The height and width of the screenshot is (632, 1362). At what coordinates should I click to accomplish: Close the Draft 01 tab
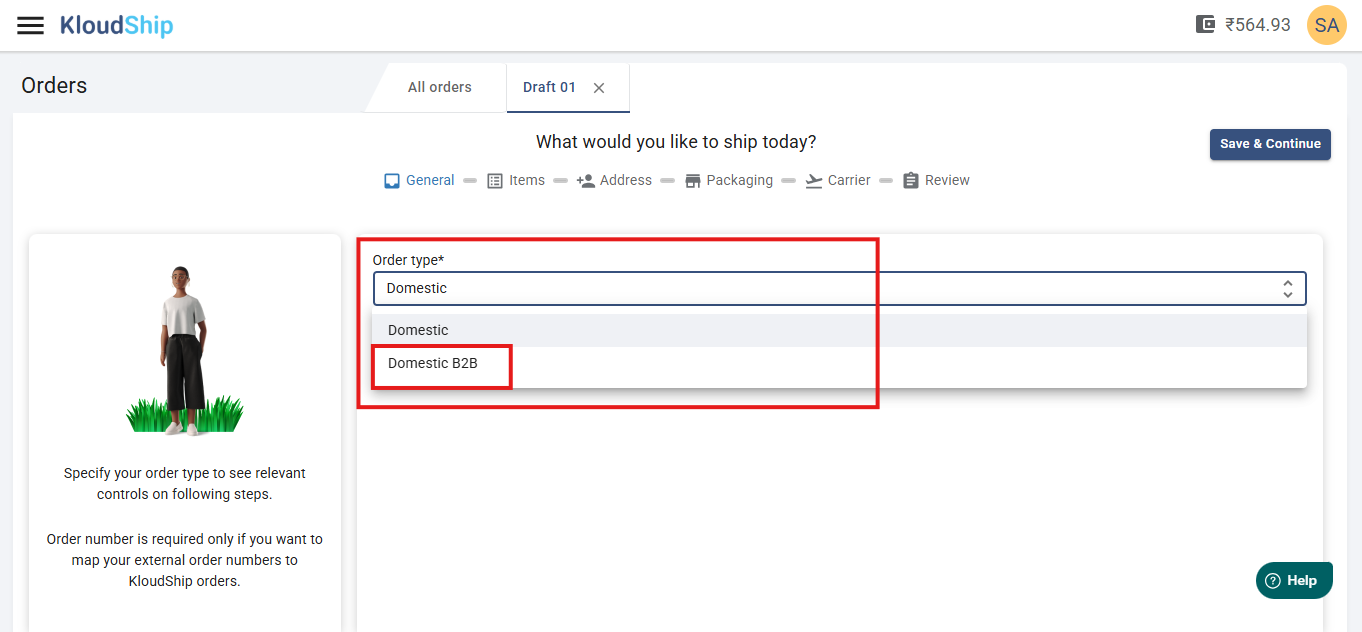599,88
